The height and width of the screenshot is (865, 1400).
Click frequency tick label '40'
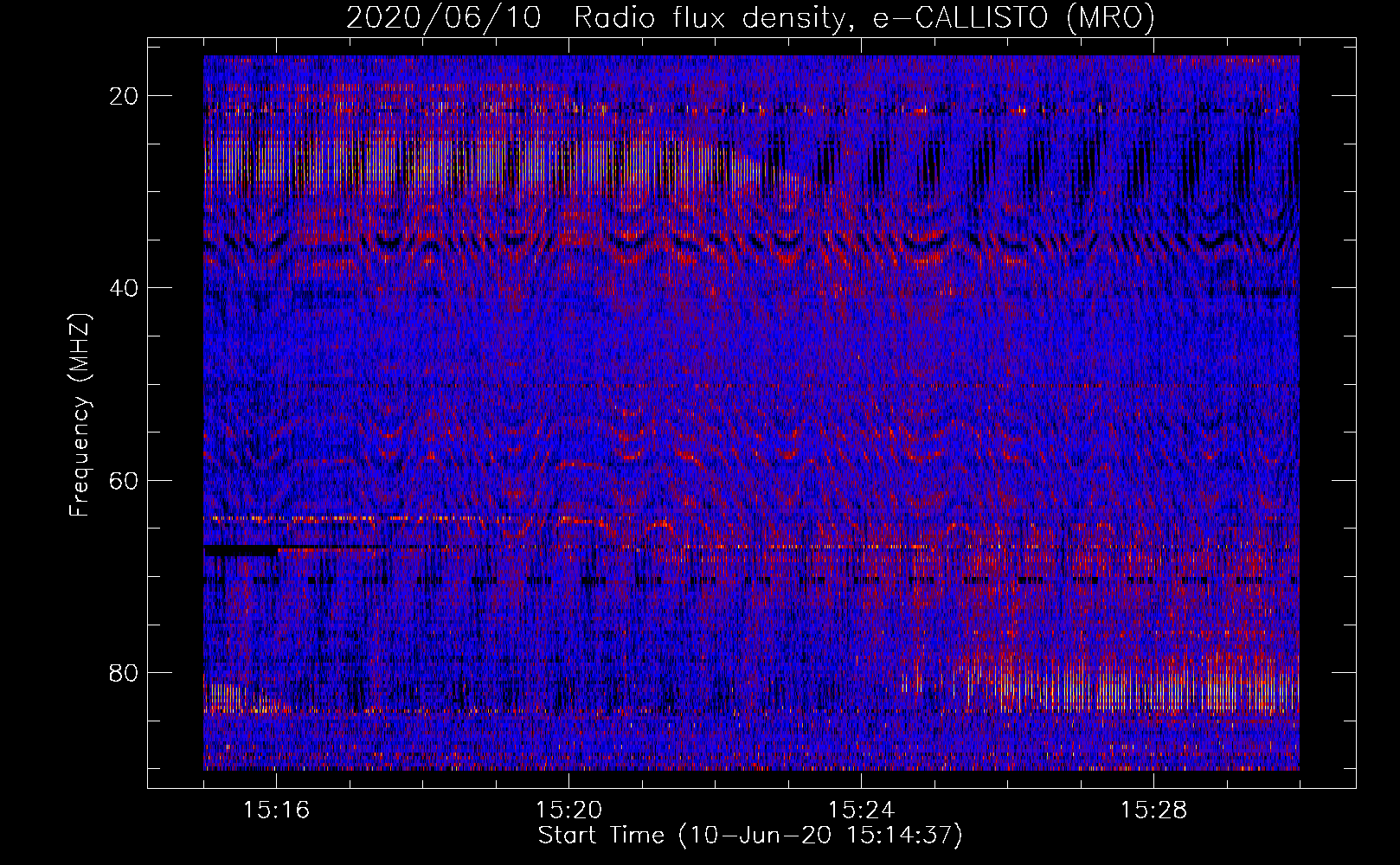[125, 288]
